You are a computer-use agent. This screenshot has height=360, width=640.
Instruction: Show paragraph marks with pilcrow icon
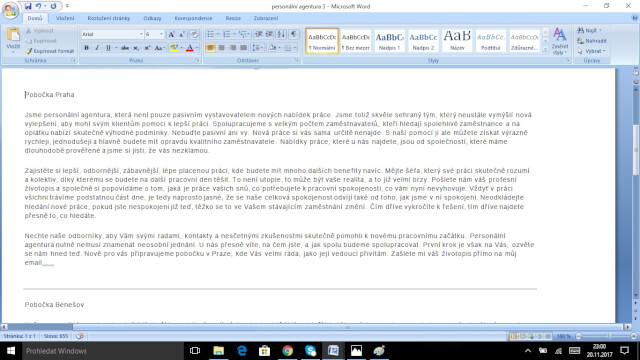pos(293,34)
